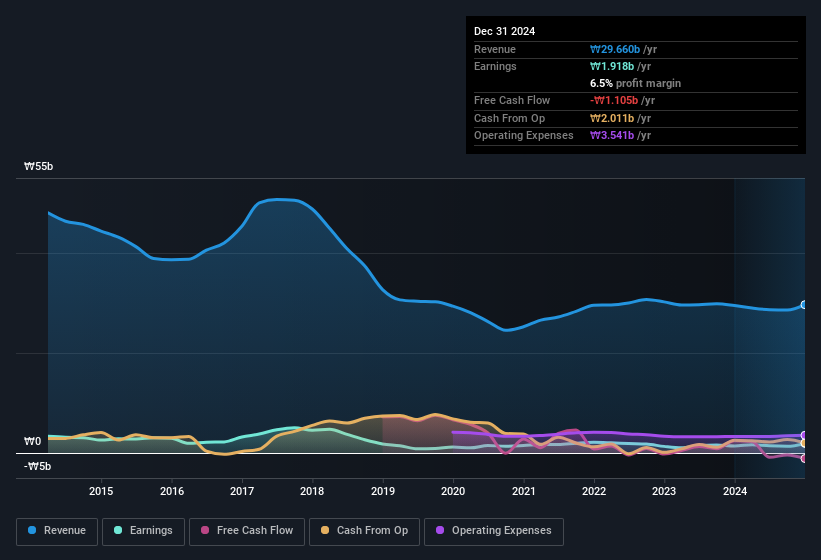Click the Revenue end-point marker on chart
The image size is (821, 560).
[x=804, y=305]
